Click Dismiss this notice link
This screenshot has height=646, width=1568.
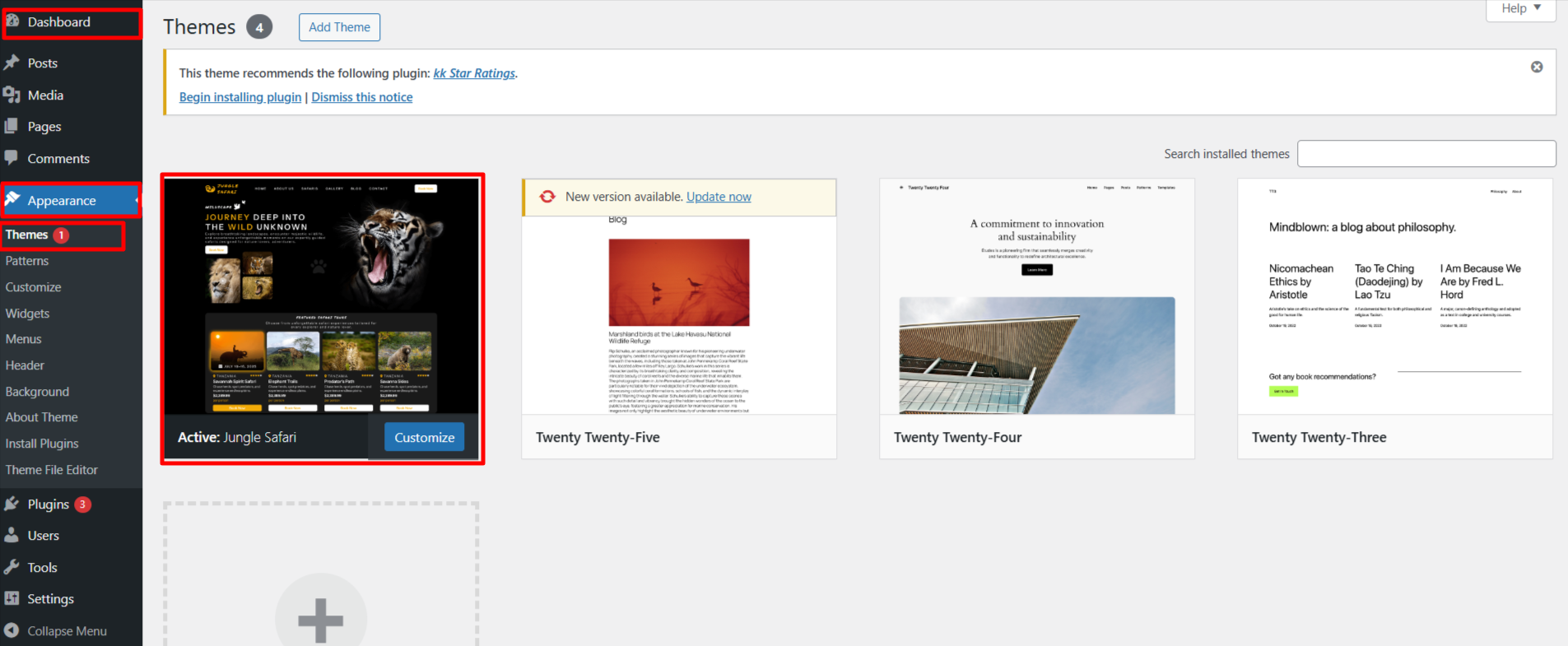362,97
